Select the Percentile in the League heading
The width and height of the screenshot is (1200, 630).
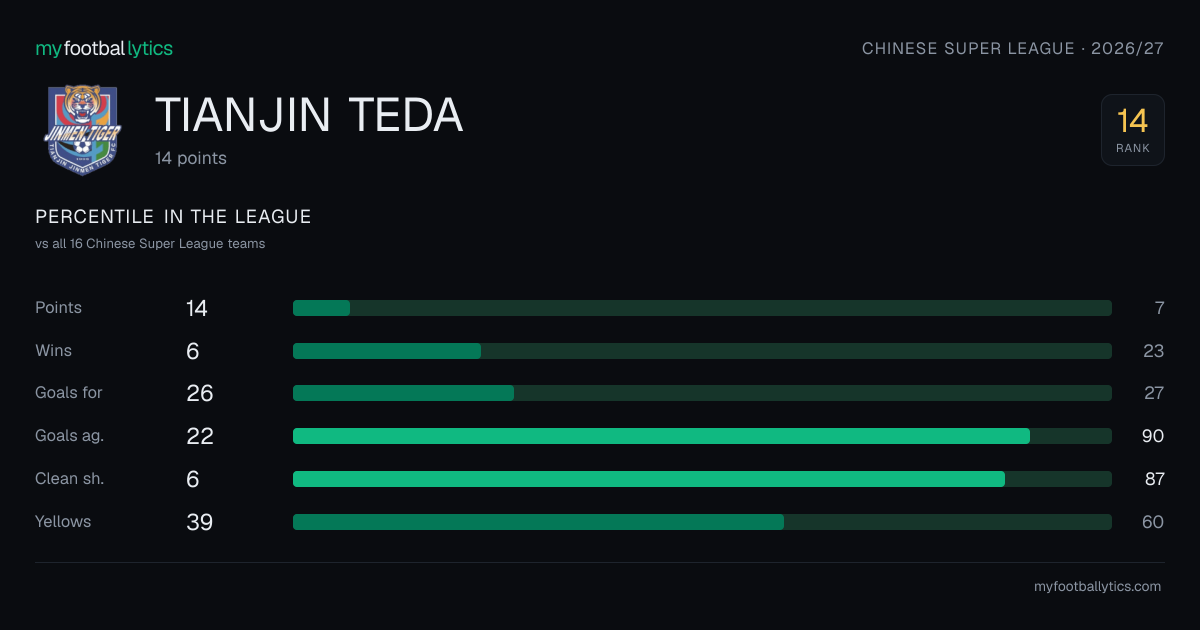click(x=173, y=217)
